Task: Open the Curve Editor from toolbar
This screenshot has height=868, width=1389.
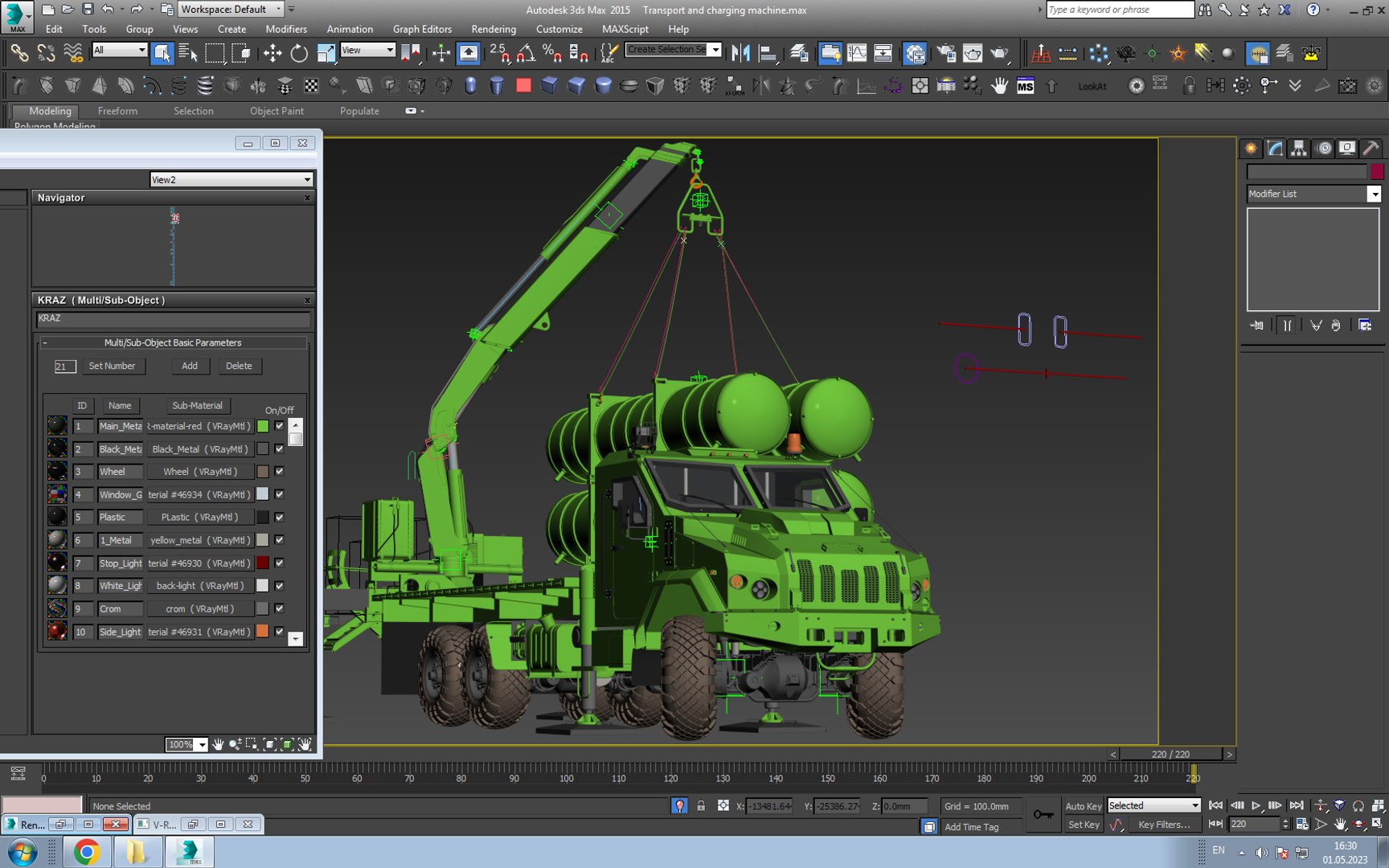Action: click(x=857, y=54)
